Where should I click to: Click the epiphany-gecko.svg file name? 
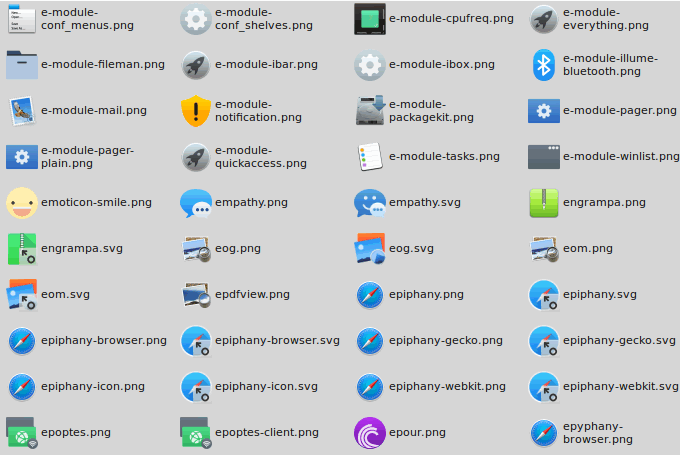(x=619, y=340)
